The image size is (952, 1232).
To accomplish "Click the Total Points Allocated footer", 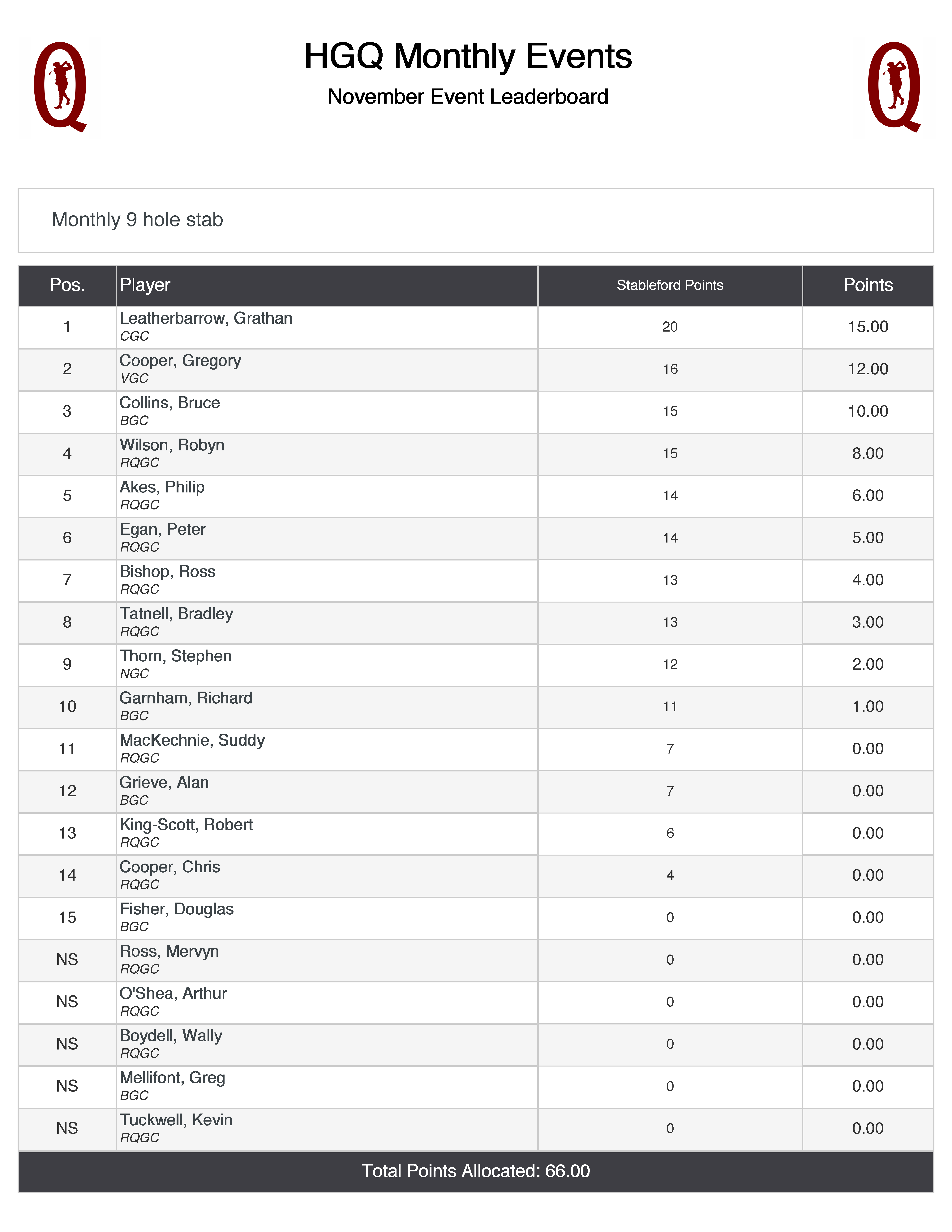I will pyautogui.click(x=475, y=1171).
